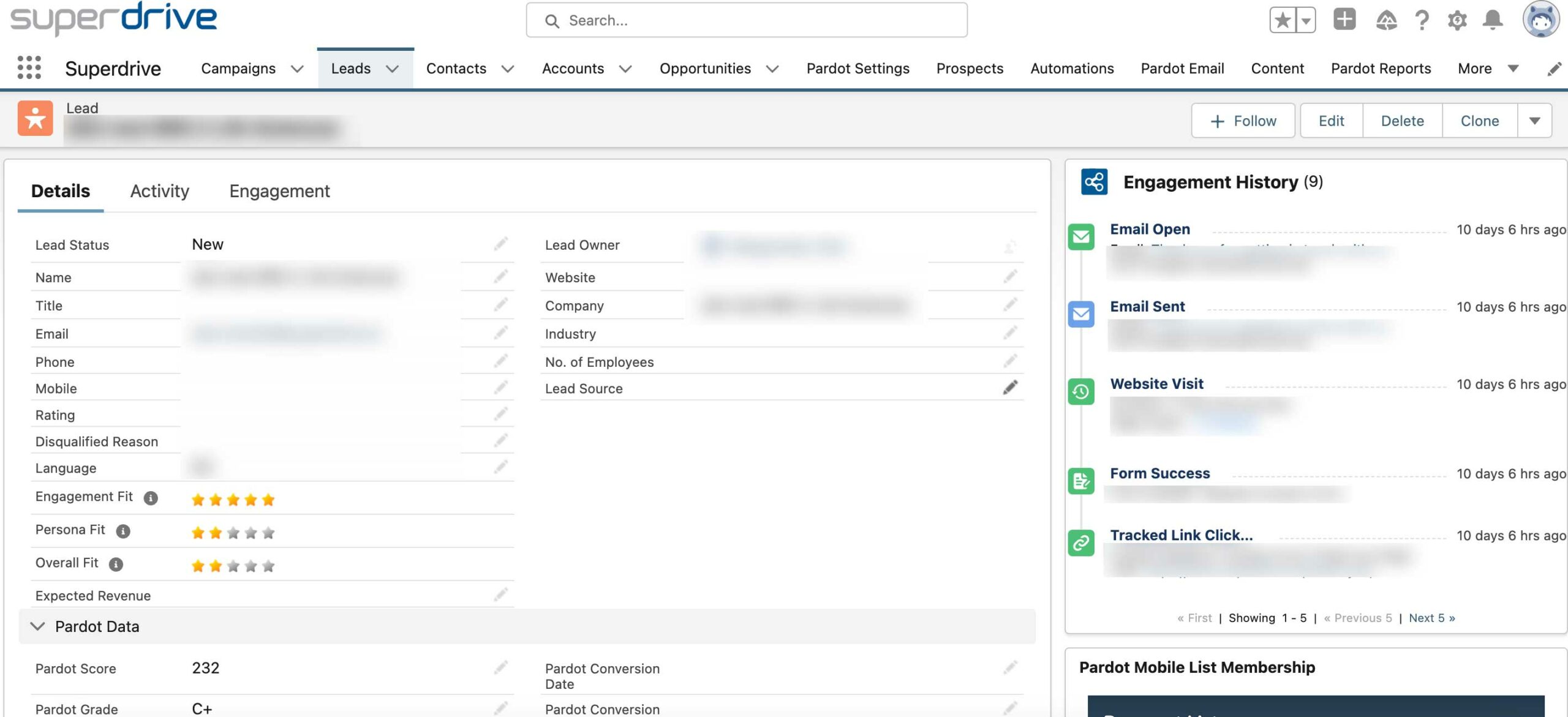Edit the Company field pencil icon
The width and height of the screenshot is (1568, 717).
[1010, 304]
